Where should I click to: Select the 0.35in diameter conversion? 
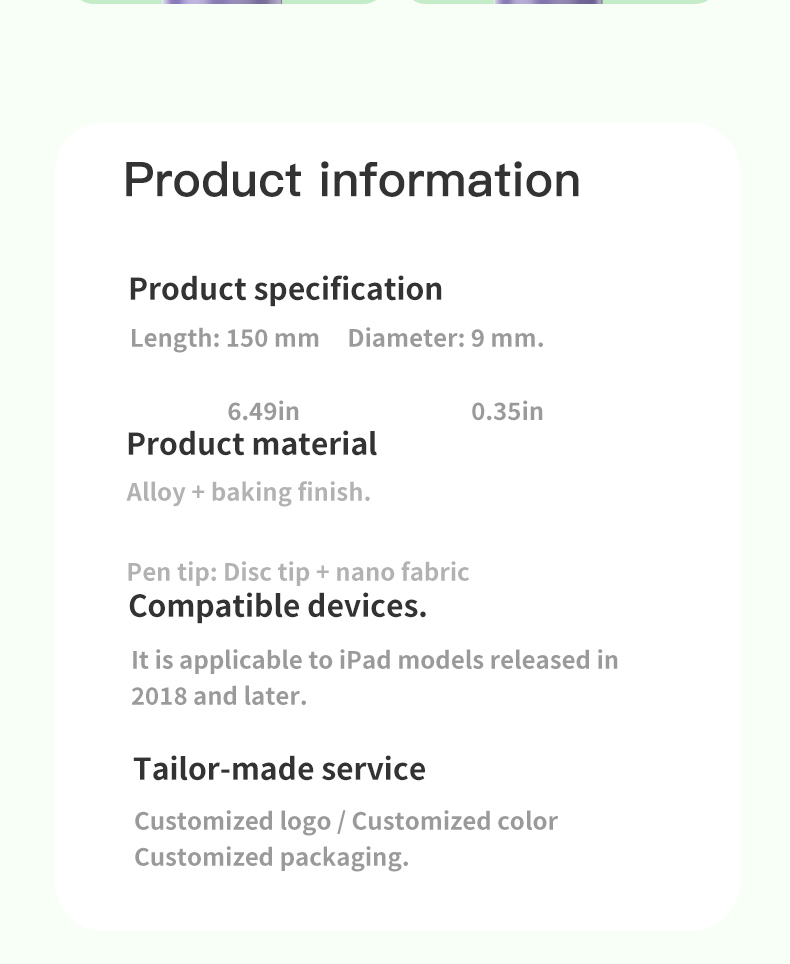[507, 411]
